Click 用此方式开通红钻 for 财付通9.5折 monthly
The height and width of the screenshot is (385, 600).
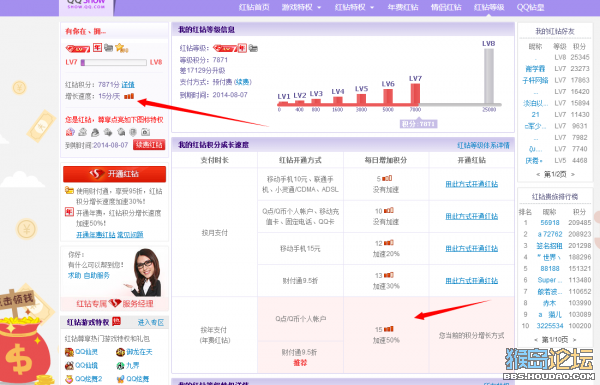(471, 281)
